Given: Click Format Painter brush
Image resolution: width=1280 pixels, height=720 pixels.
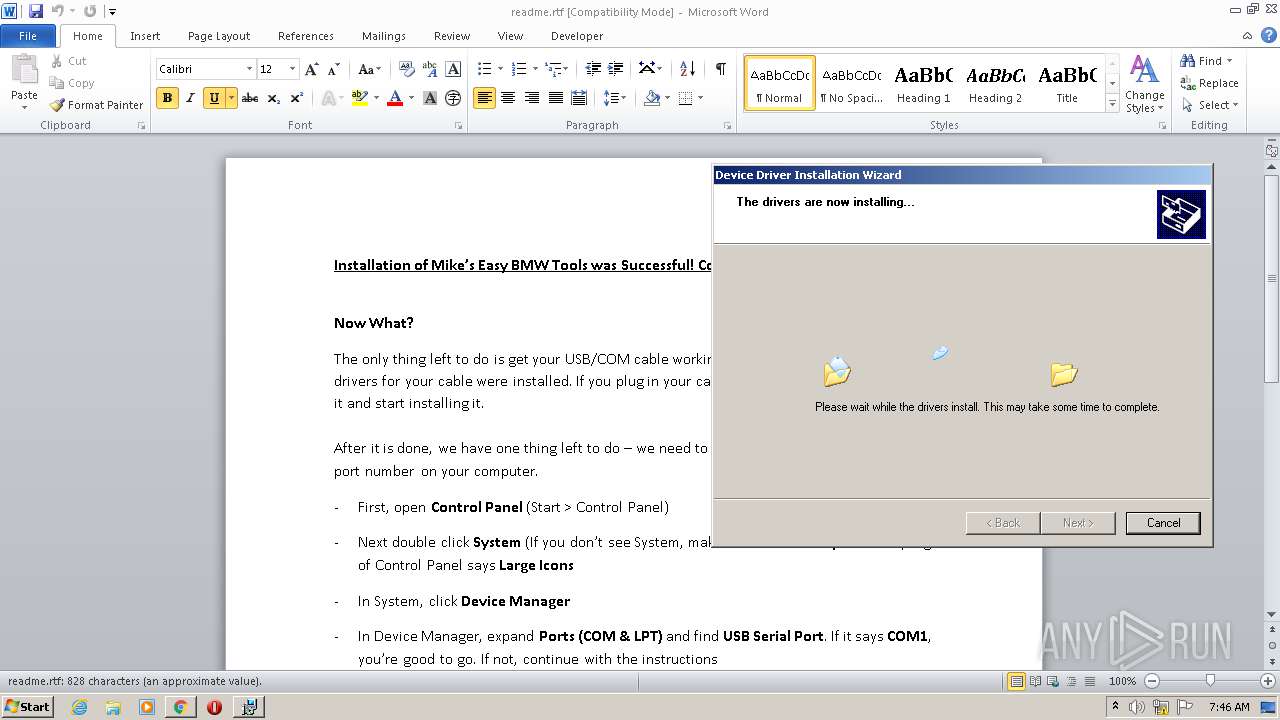Looking at the screenshot, I should click(x=97, y=105).
